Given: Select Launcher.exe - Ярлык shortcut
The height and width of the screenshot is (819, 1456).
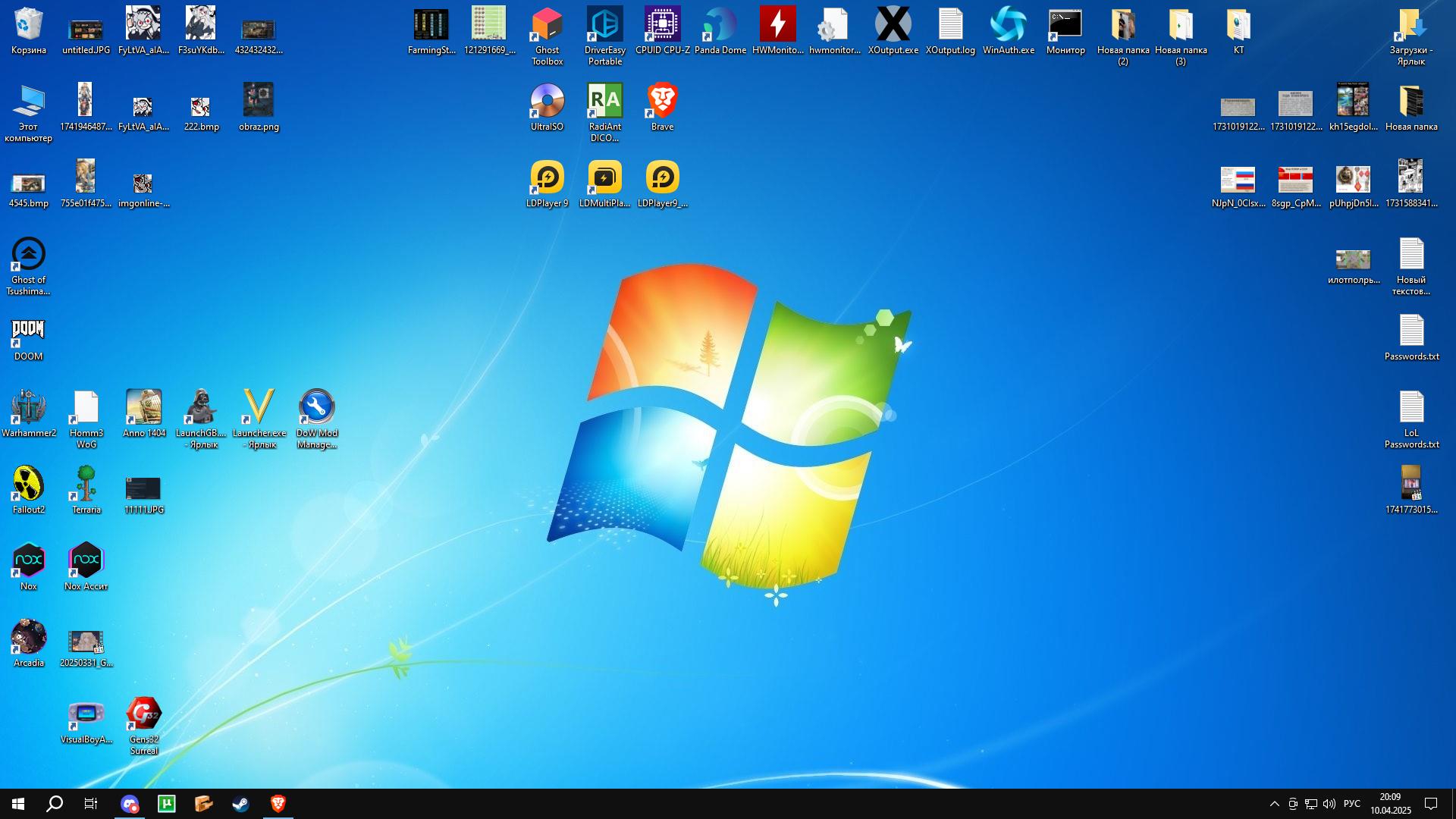Looking at the screenshot, I should coord(259,419).
